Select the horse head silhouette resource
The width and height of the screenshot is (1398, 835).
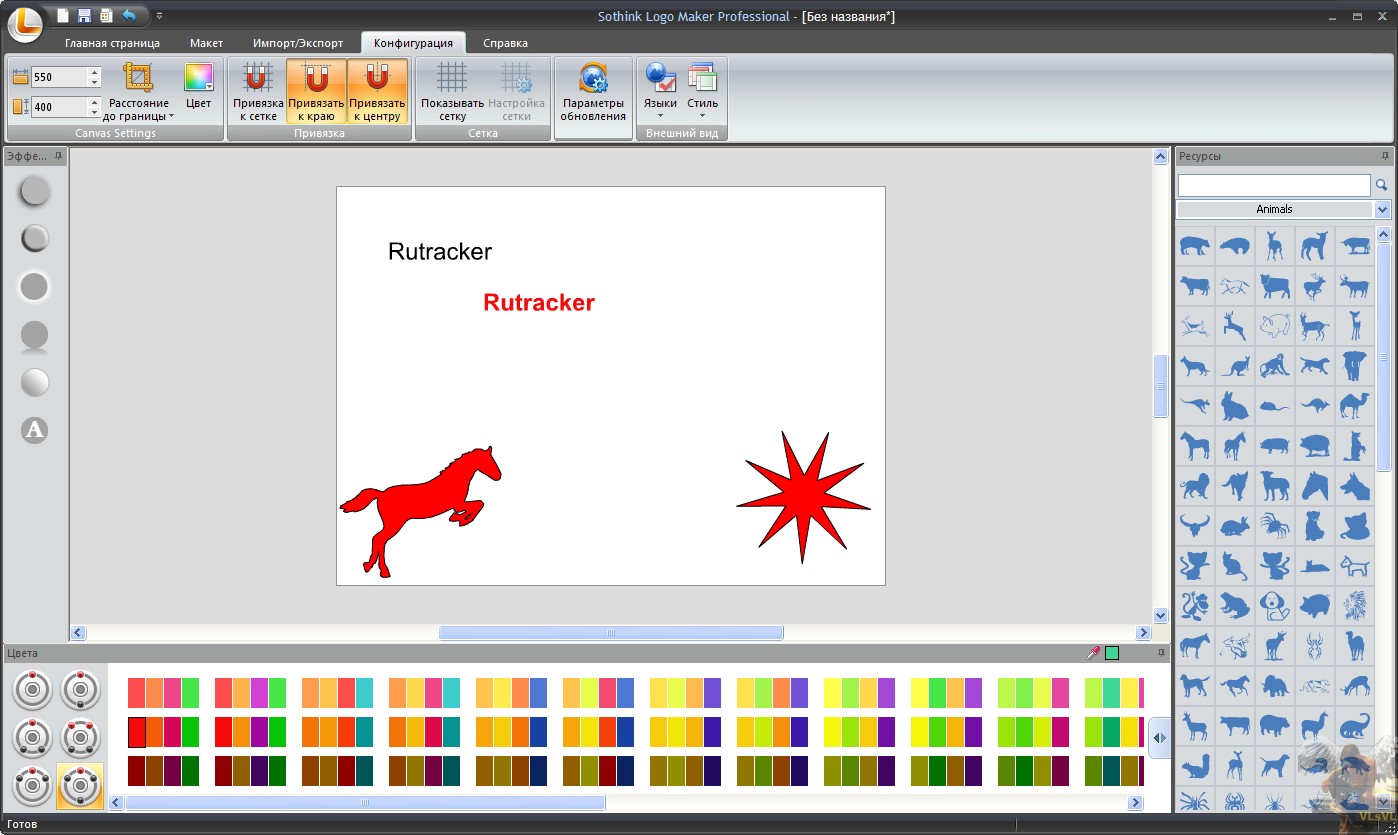tap(1315, 485)
